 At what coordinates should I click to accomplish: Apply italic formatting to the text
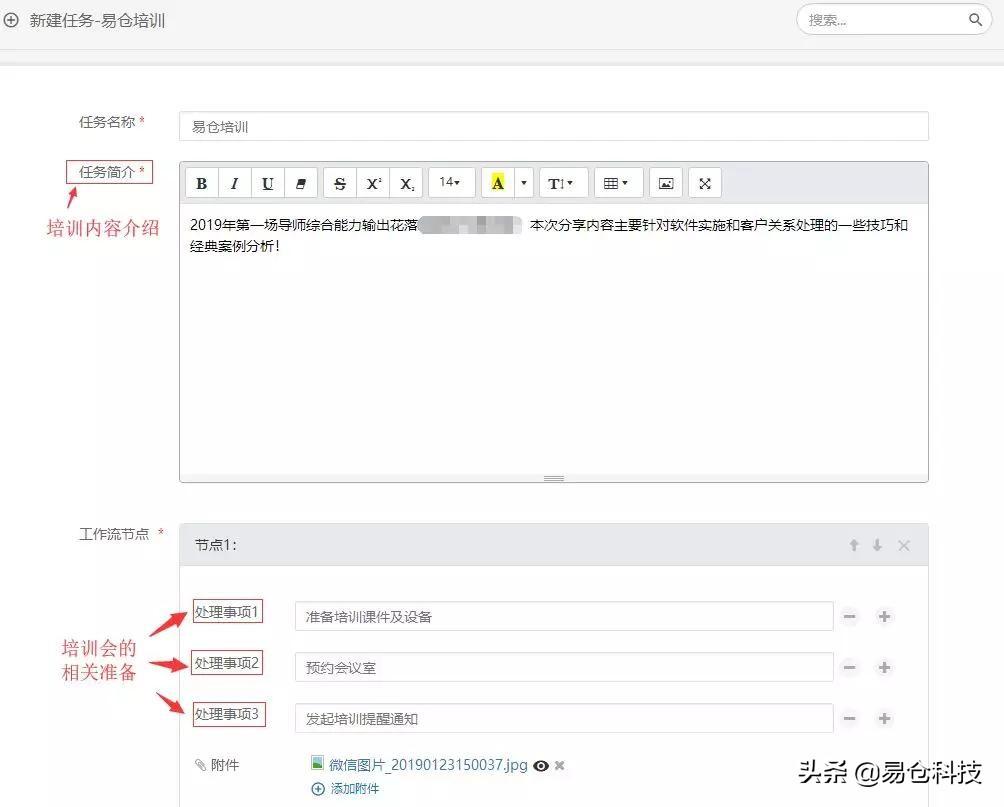[x=234, y=182]
